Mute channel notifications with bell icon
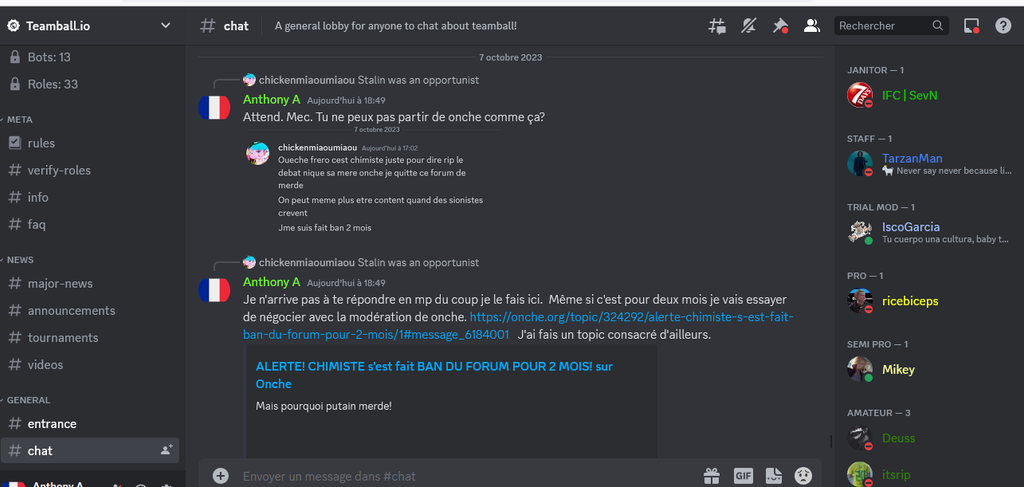 pos(748,26)
